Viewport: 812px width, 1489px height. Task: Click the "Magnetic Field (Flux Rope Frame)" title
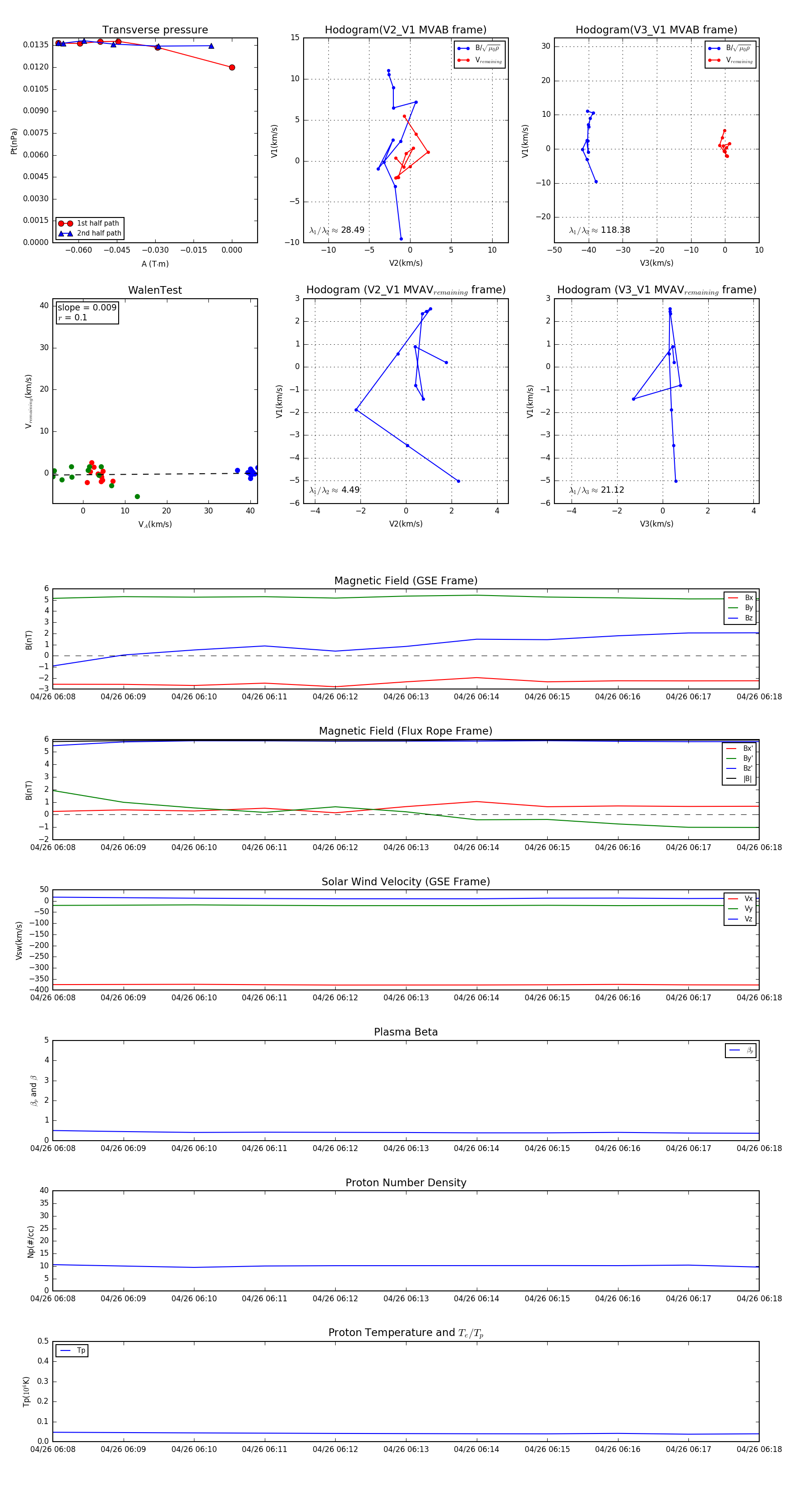click(406, 731)
